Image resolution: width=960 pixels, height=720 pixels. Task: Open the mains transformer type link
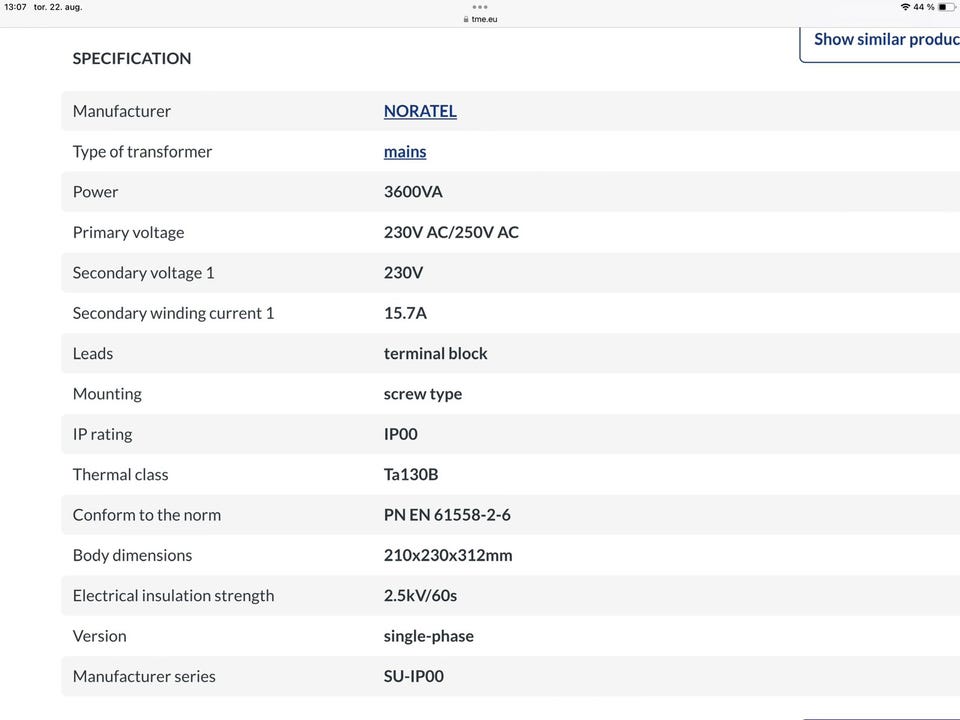pos(405,151)
